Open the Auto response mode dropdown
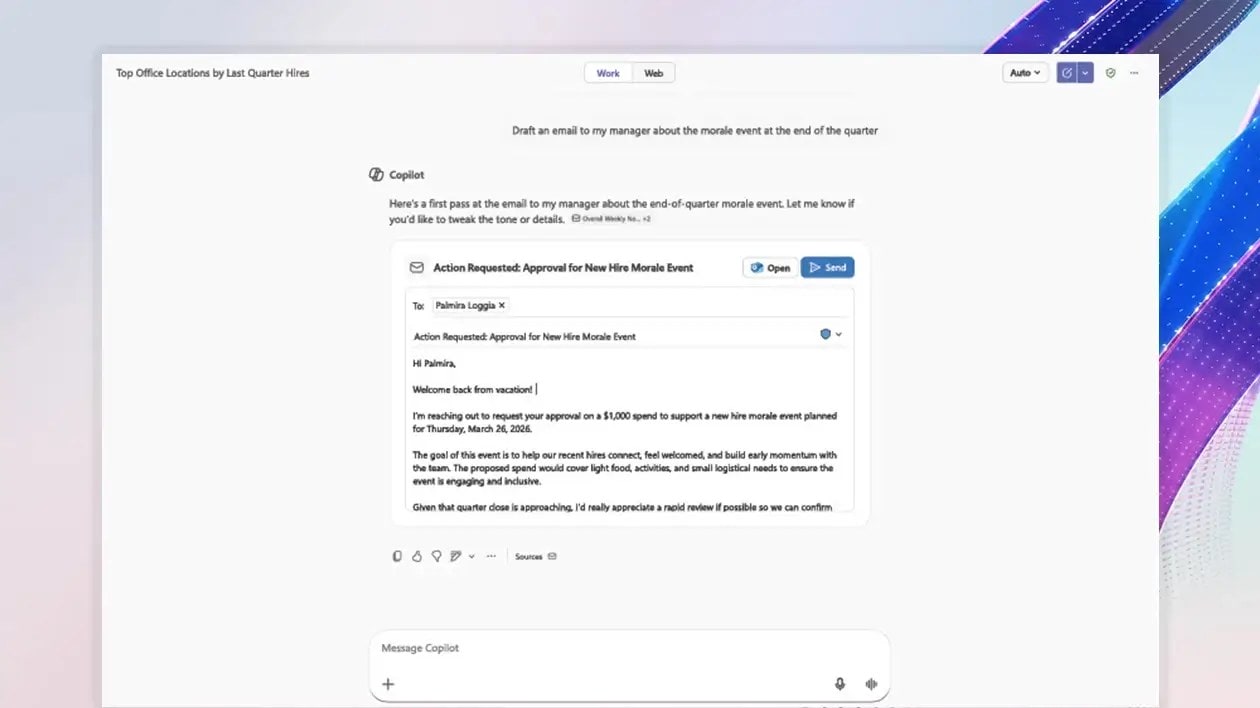The image size is (1260, 708). point(1023,72)
